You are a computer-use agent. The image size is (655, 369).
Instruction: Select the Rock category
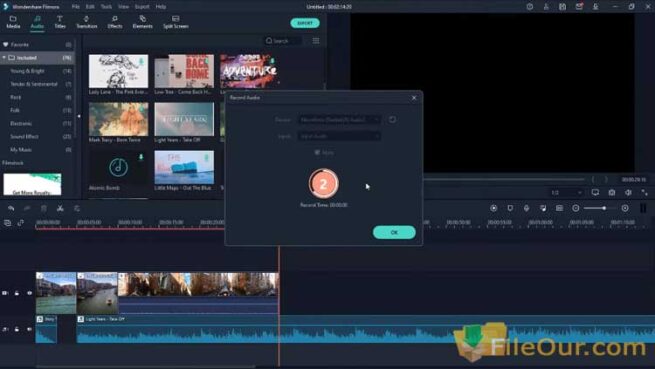37,97
